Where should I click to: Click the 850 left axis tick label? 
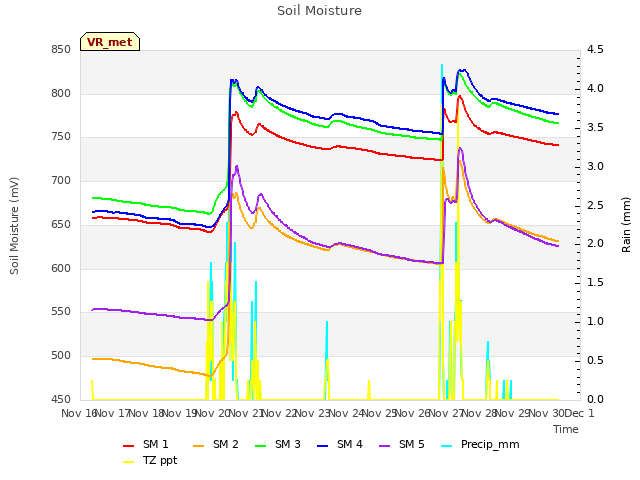coord(61,50)
